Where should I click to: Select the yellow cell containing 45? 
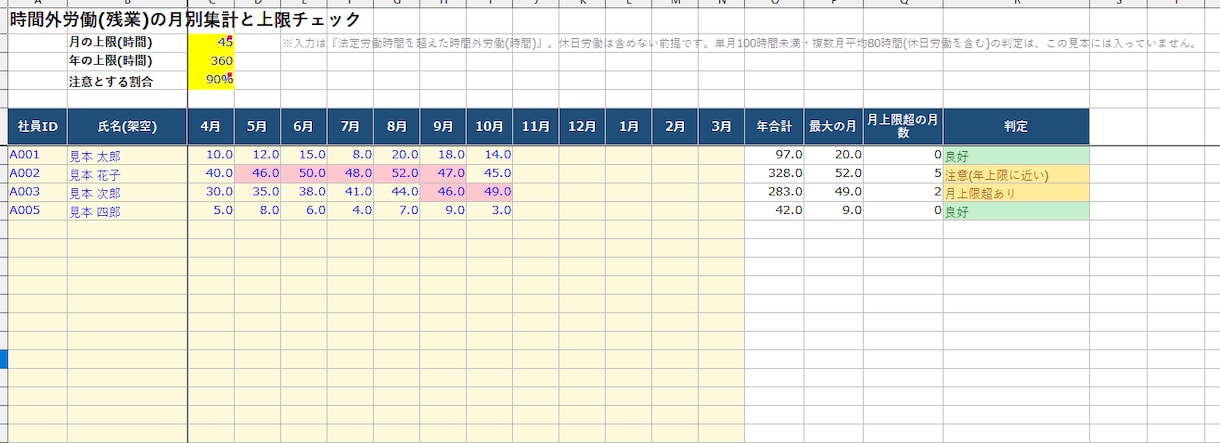coord(211,42)
